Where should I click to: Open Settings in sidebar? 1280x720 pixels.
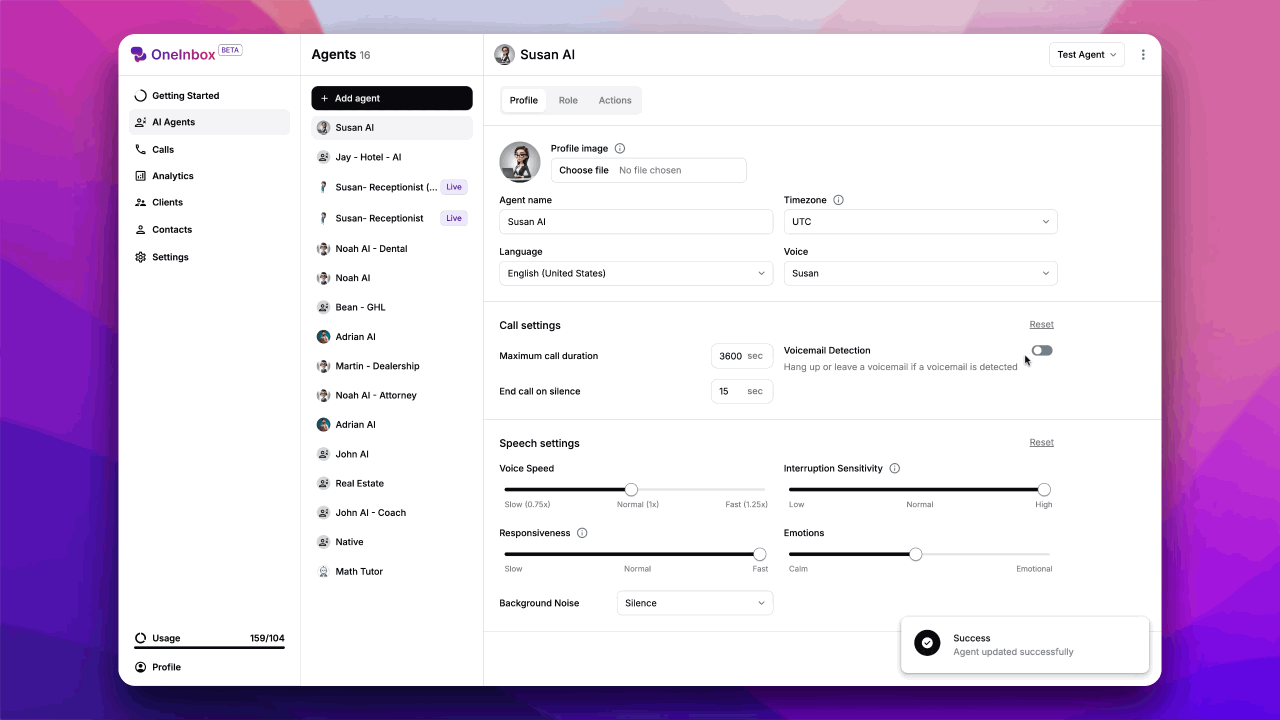(x=210, y=257)
